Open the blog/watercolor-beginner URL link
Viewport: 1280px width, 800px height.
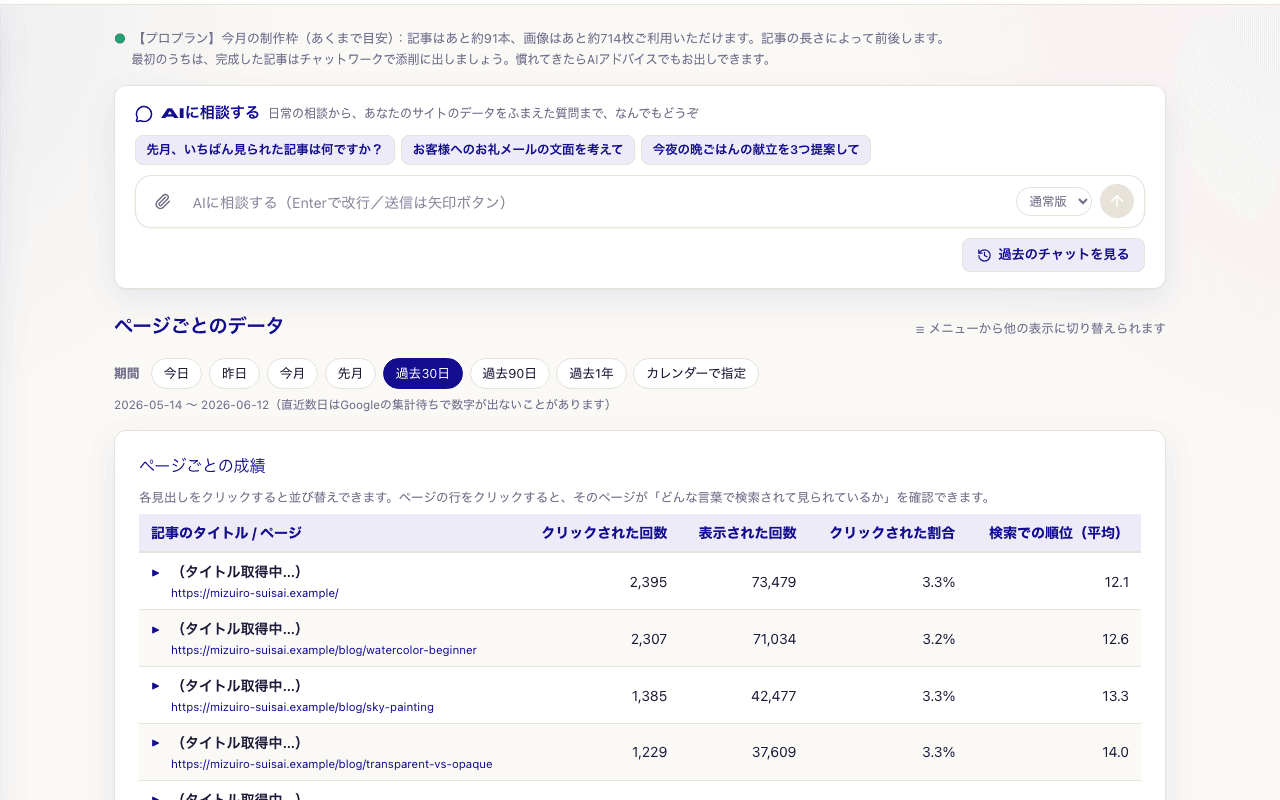324,650
